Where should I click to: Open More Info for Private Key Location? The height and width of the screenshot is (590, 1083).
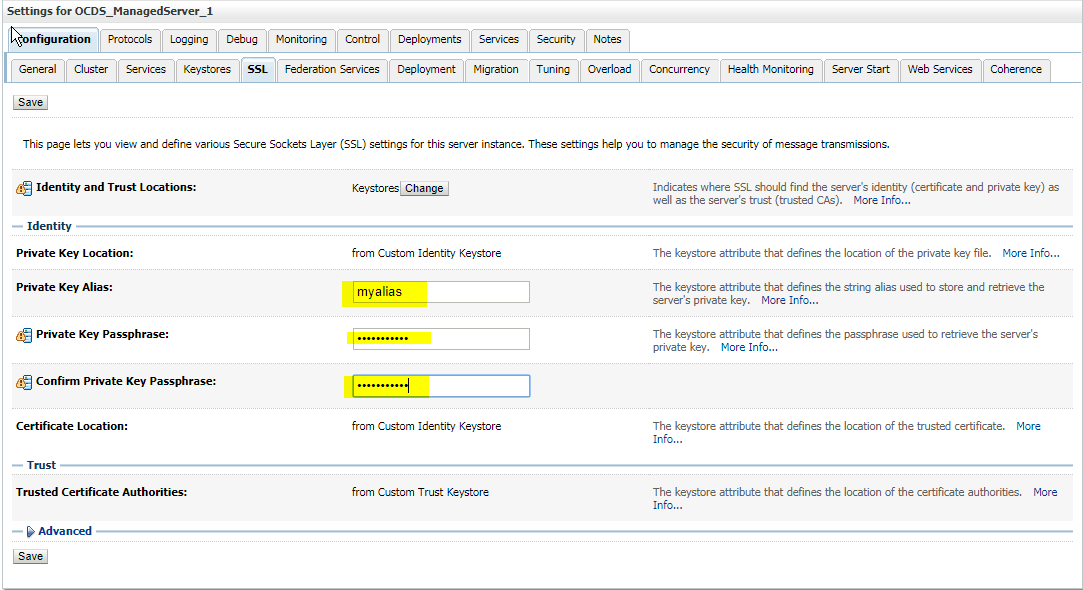(1030, 252)
